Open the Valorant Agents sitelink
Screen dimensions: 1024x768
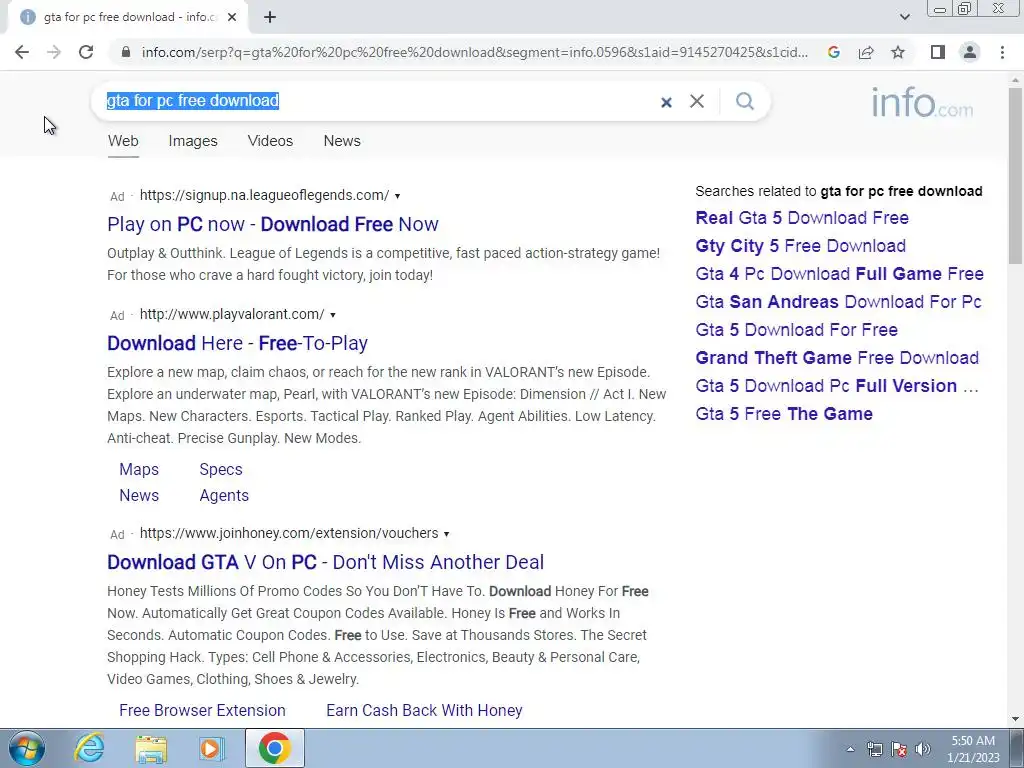tap(224, 495)
